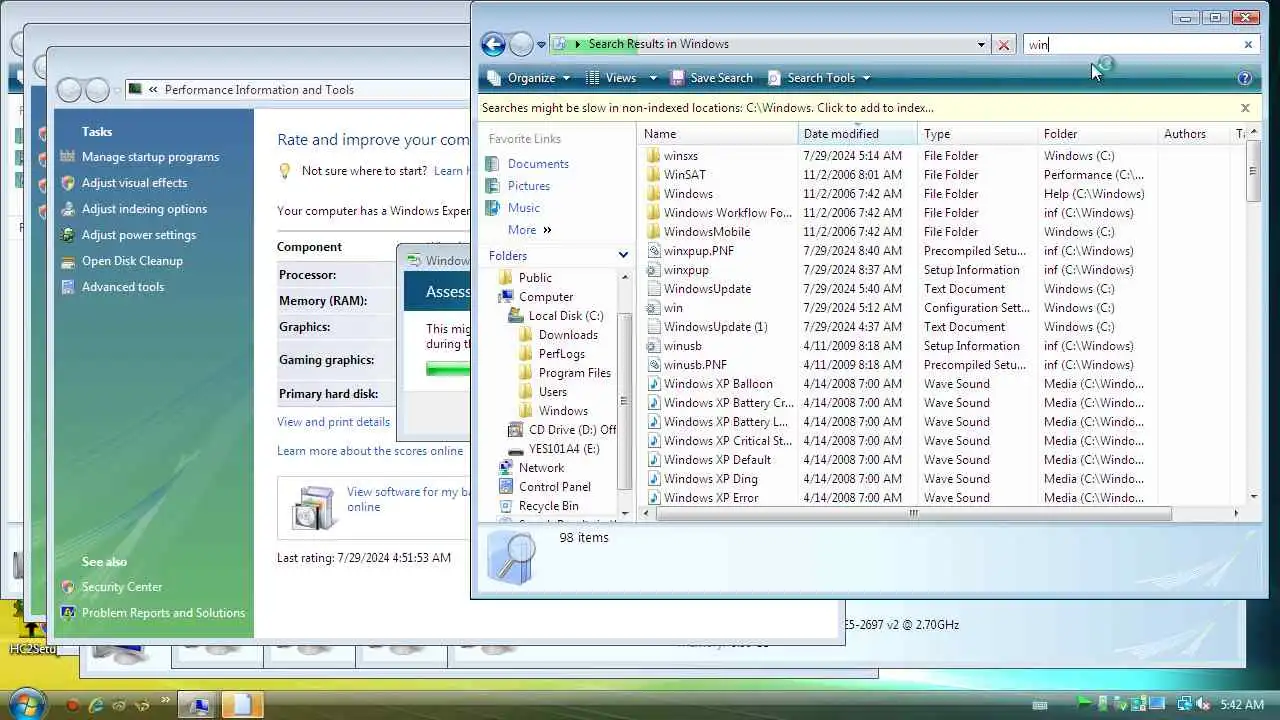Expand the address bar history dropdown
The width and height of the screenshot is (1280, 720).
[x=981, y=45]
